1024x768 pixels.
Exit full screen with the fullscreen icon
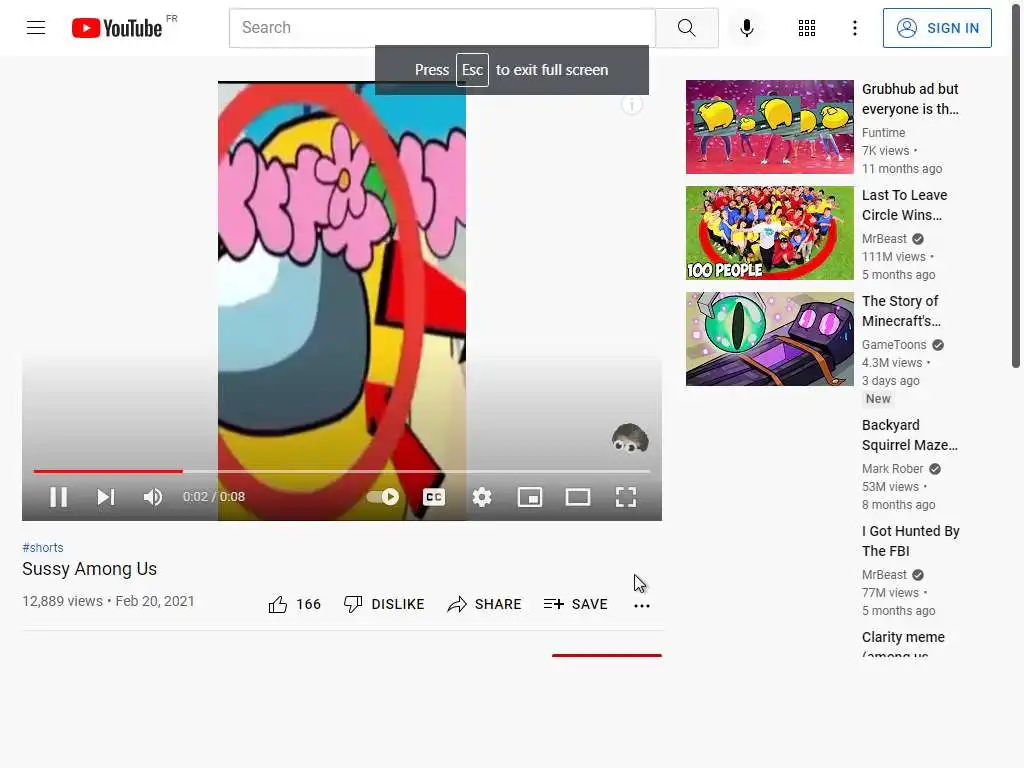pyautogui.click(x=626, y=497)
